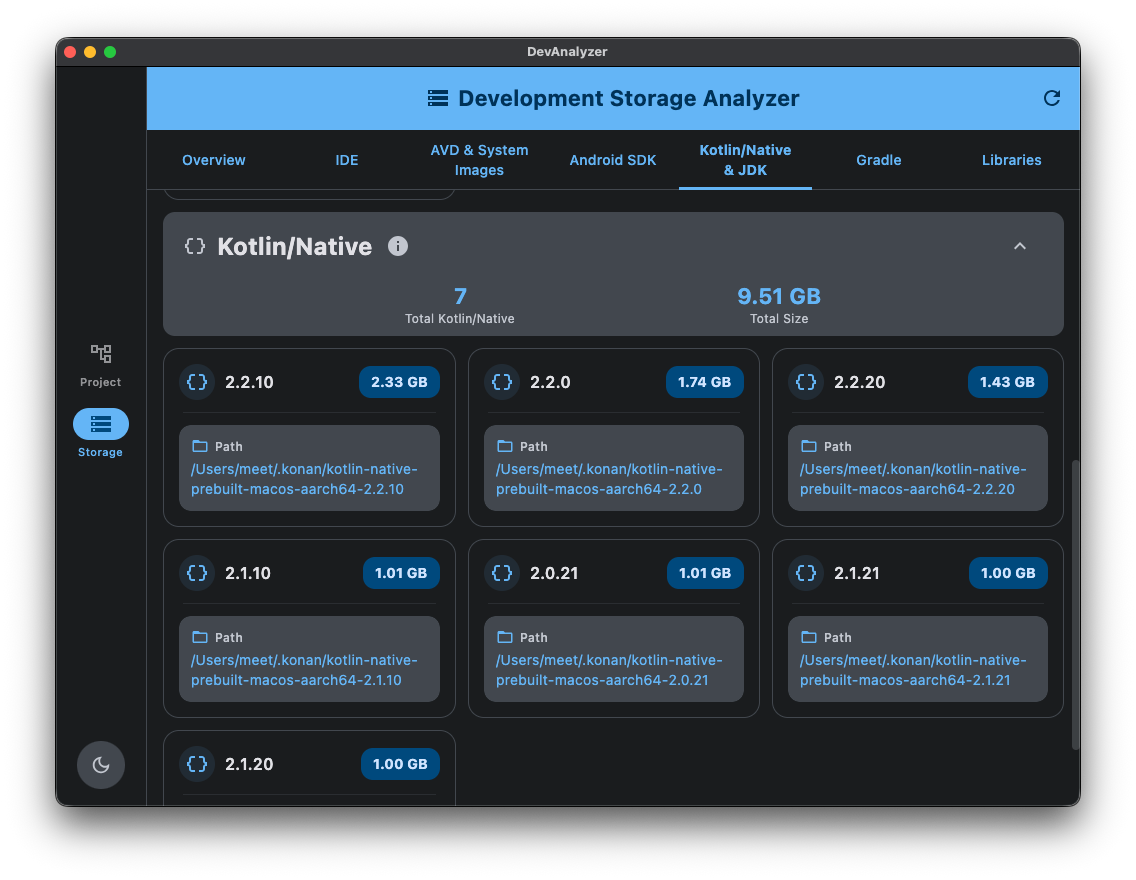The height and width of the screenshot is (880, 1136).
Task: Collapse the Kotlin/Native section with the chevron
Action: [1019, 246]
